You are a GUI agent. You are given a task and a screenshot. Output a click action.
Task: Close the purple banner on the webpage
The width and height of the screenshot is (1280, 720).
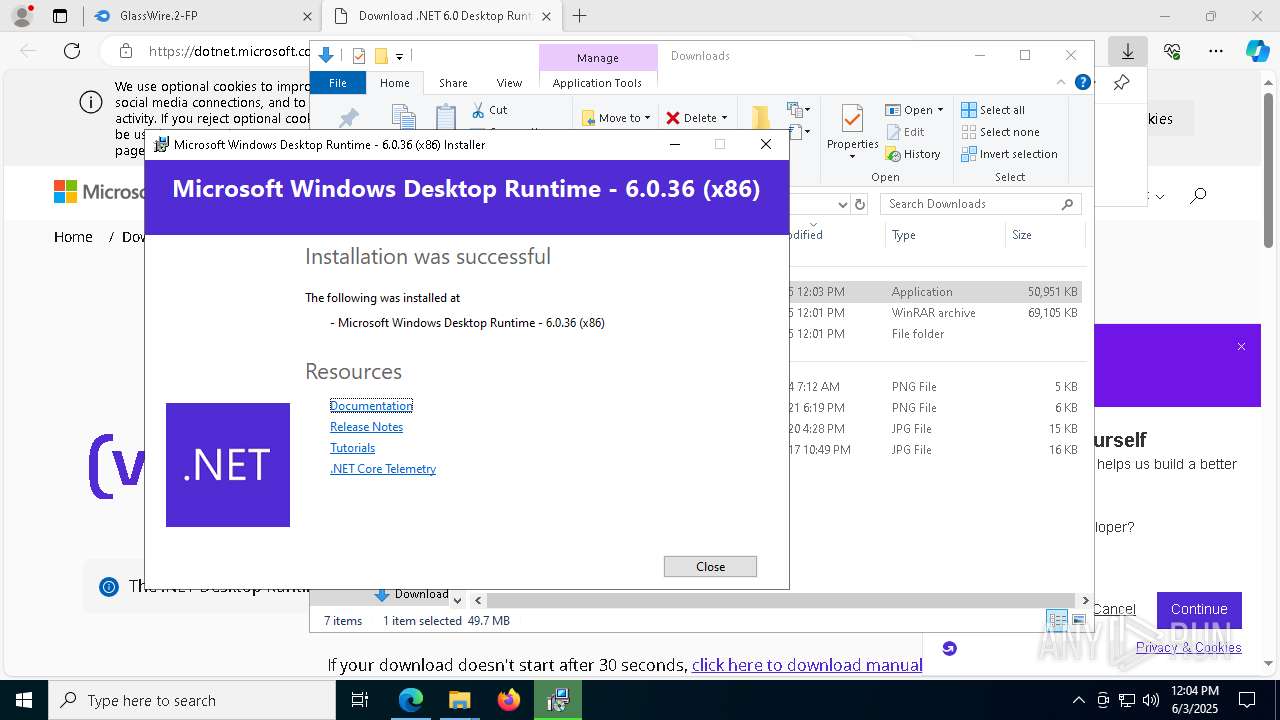1241,347
